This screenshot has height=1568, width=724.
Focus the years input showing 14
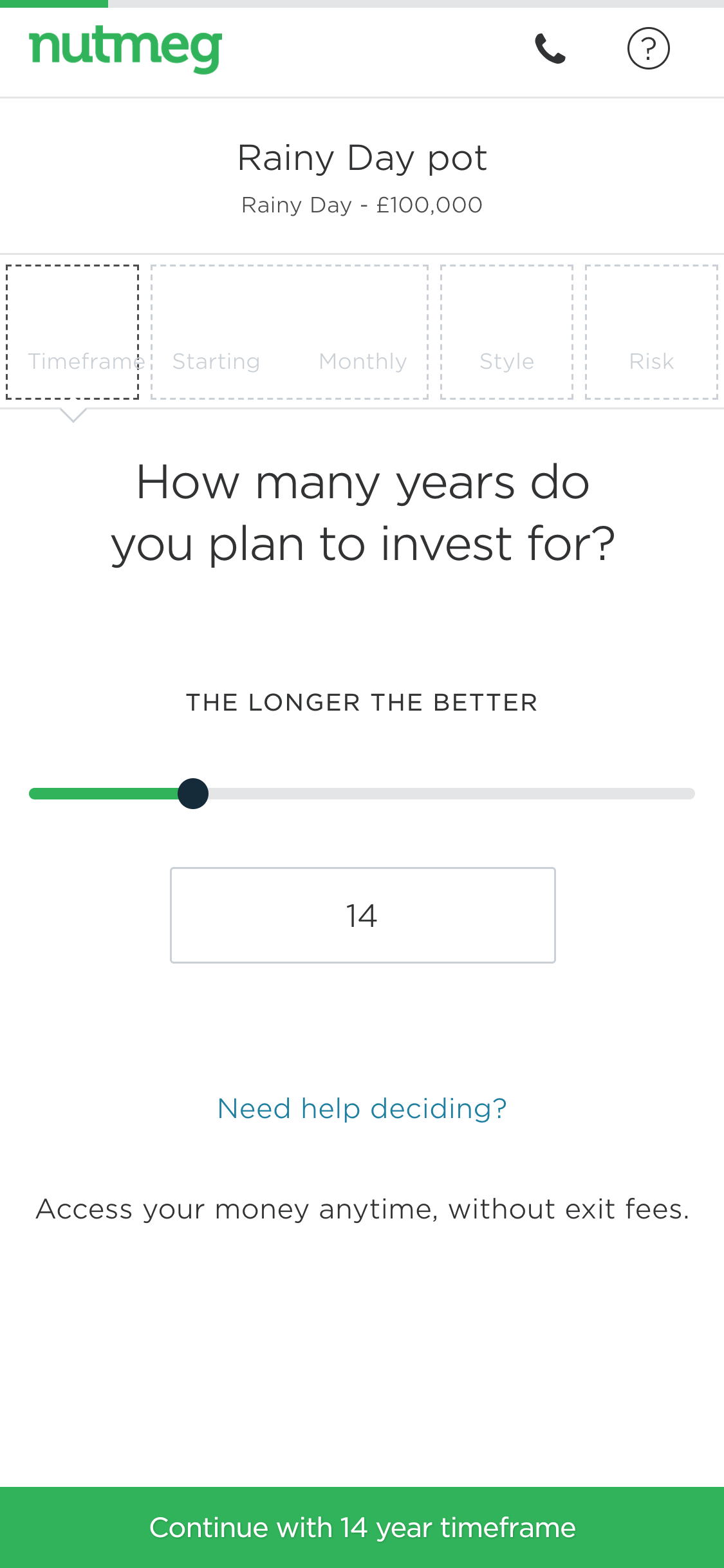[x=362, y=915]
